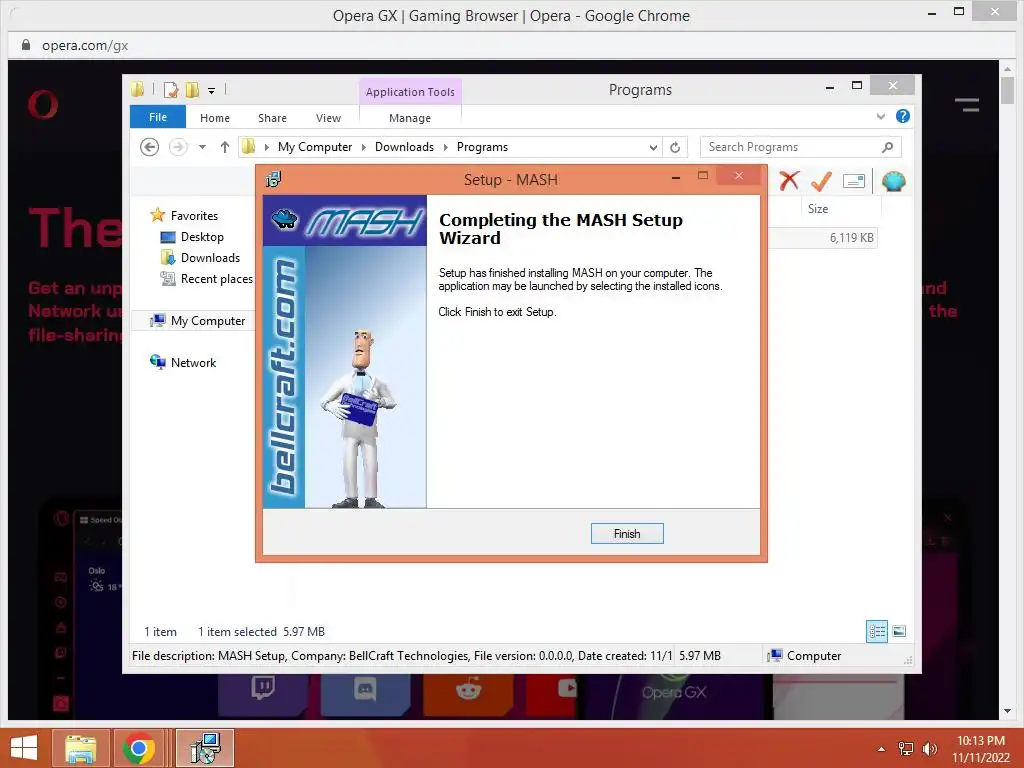Select Network in navigation pane

coord(193,362)
